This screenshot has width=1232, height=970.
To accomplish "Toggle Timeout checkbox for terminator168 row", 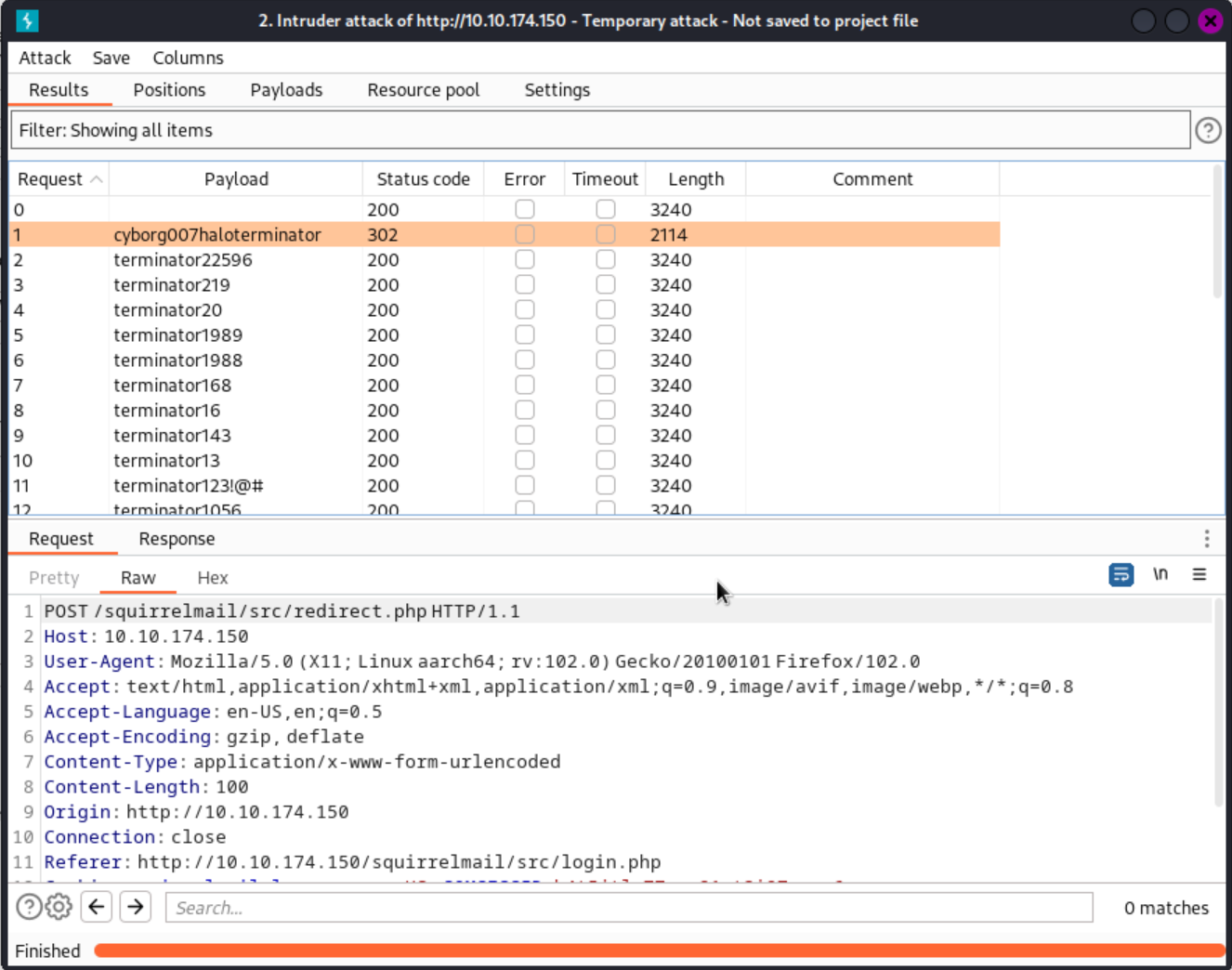I will click(x=606, y=385).
